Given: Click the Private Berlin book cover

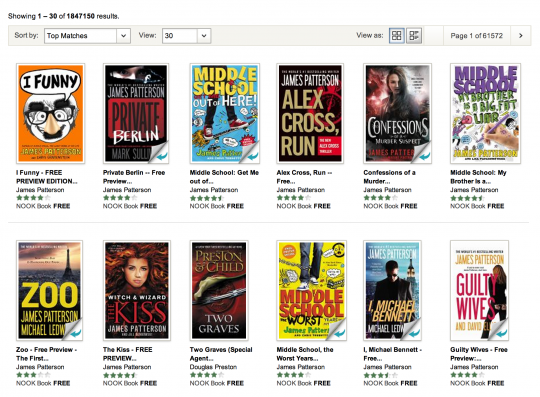Looking at the screenshot, I should click(x=136, y=113).
